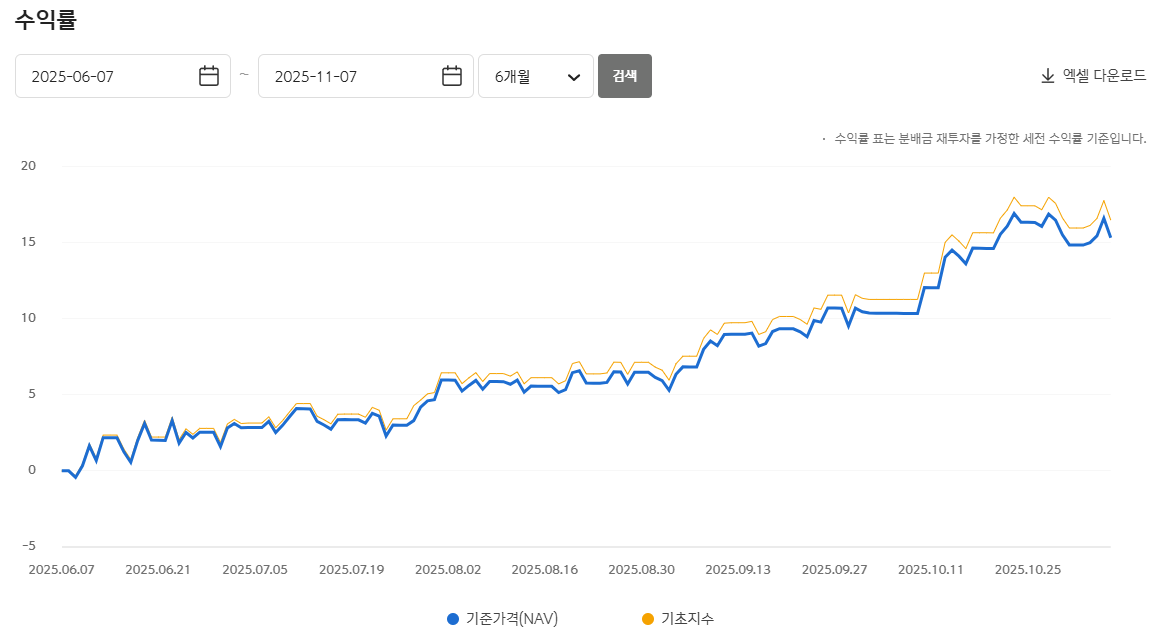Toggle the 기초지수 series label

(687, 619)
